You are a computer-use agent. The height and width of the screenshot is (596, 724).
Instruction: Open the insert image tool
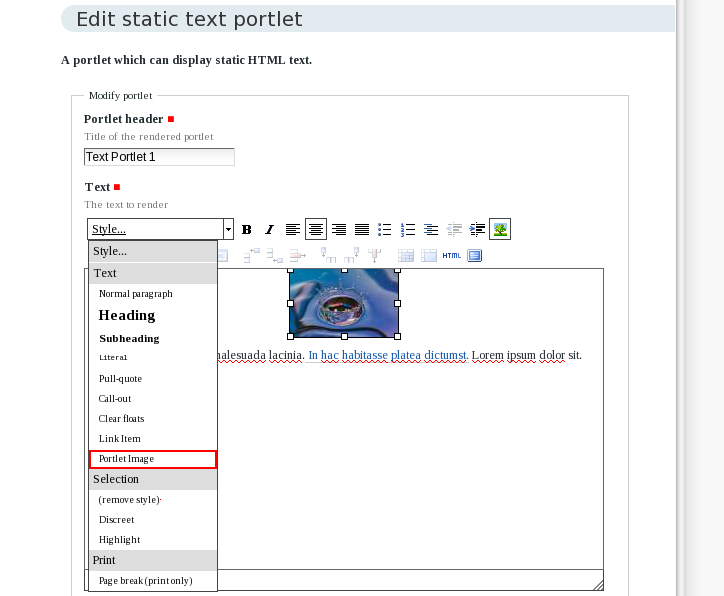tap(500, 229)
